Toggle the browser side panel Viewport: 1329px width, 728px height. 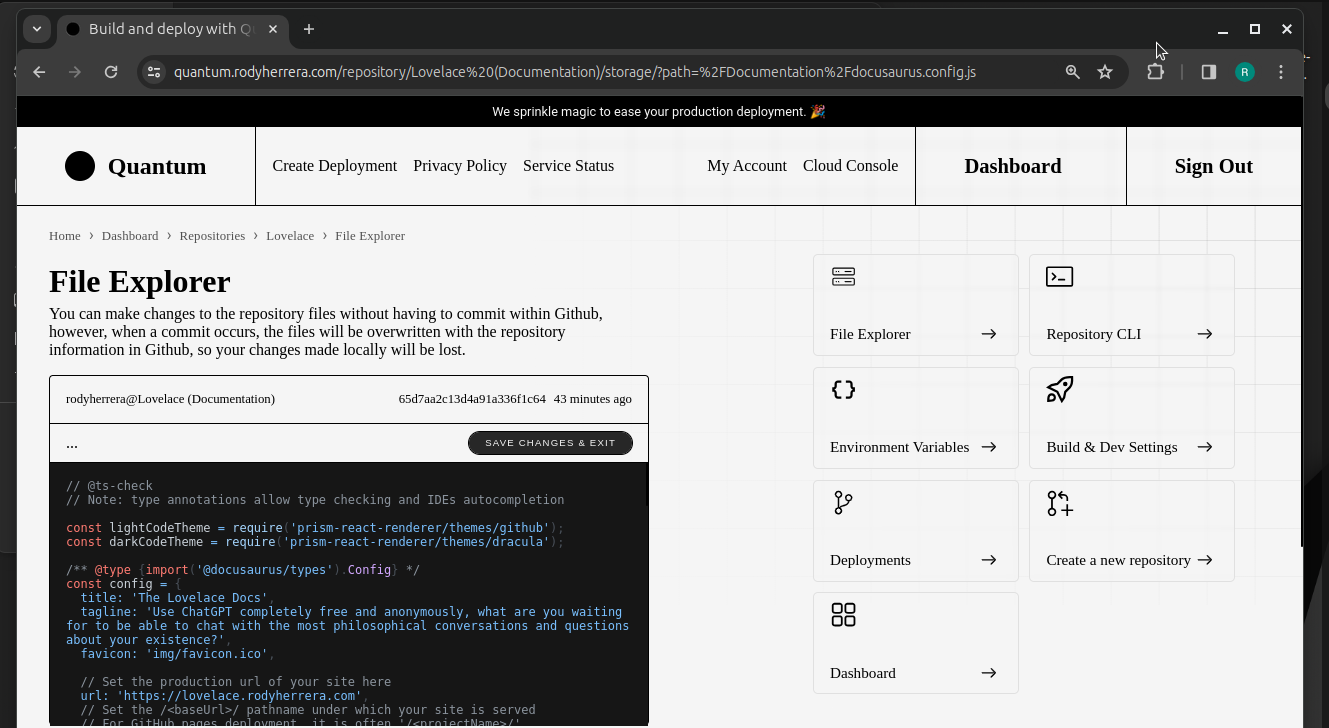[x=1208, y=72]
